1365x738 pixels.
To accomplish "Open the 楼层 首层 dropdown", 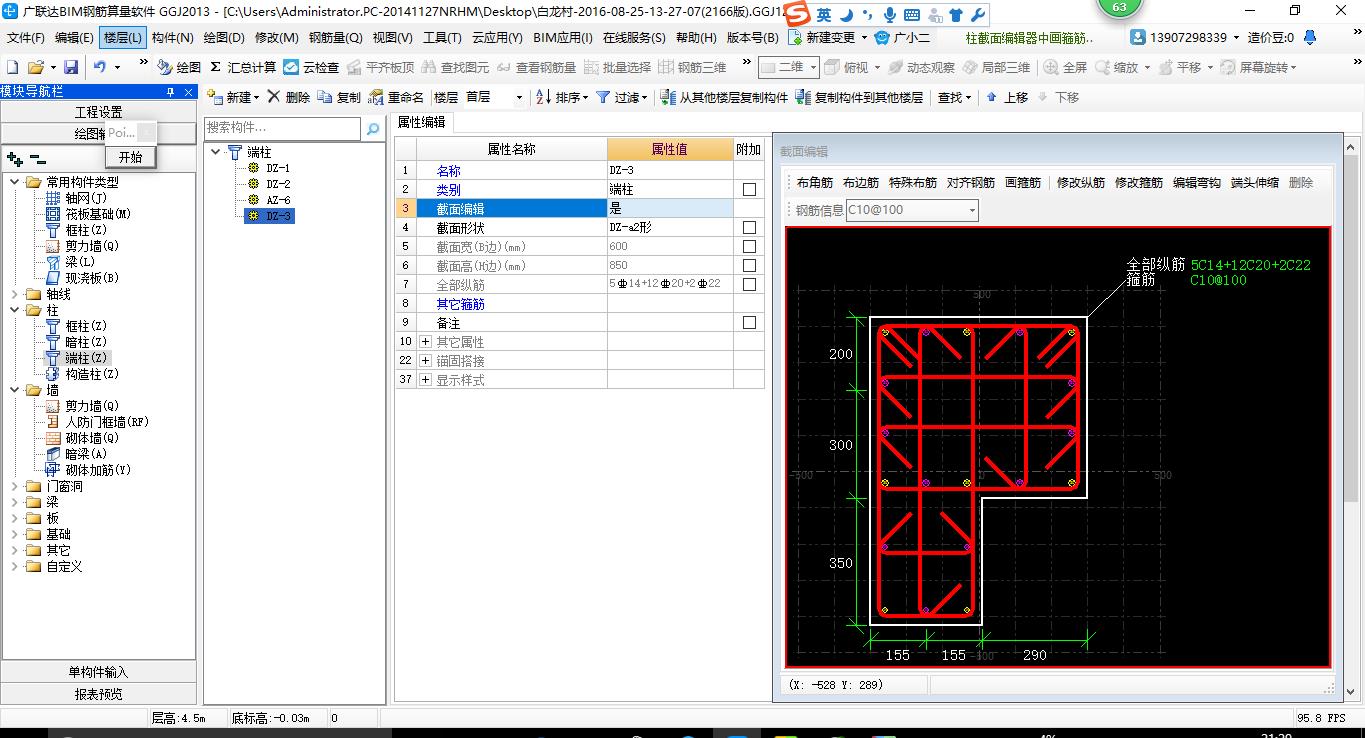I will click(x=519, y=98).
